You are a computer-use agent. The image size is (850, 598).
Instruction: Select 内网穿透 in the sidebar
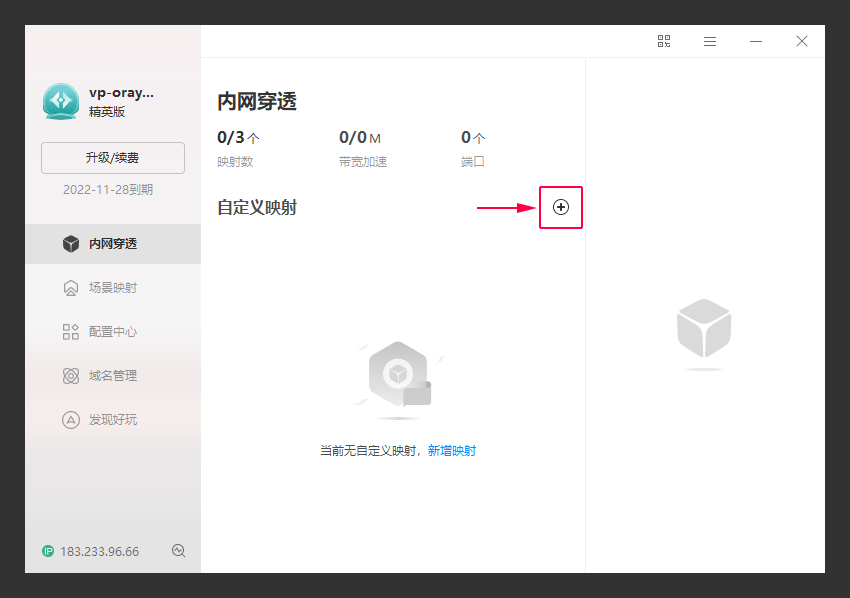point(112,244)
